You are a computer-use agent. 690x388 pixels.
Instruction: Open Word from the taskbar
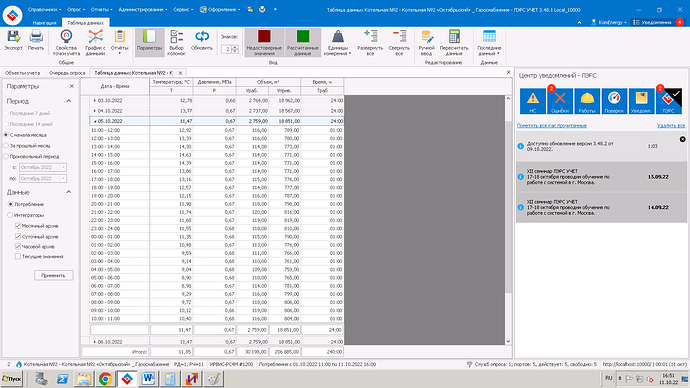click(x=148, y=379)
